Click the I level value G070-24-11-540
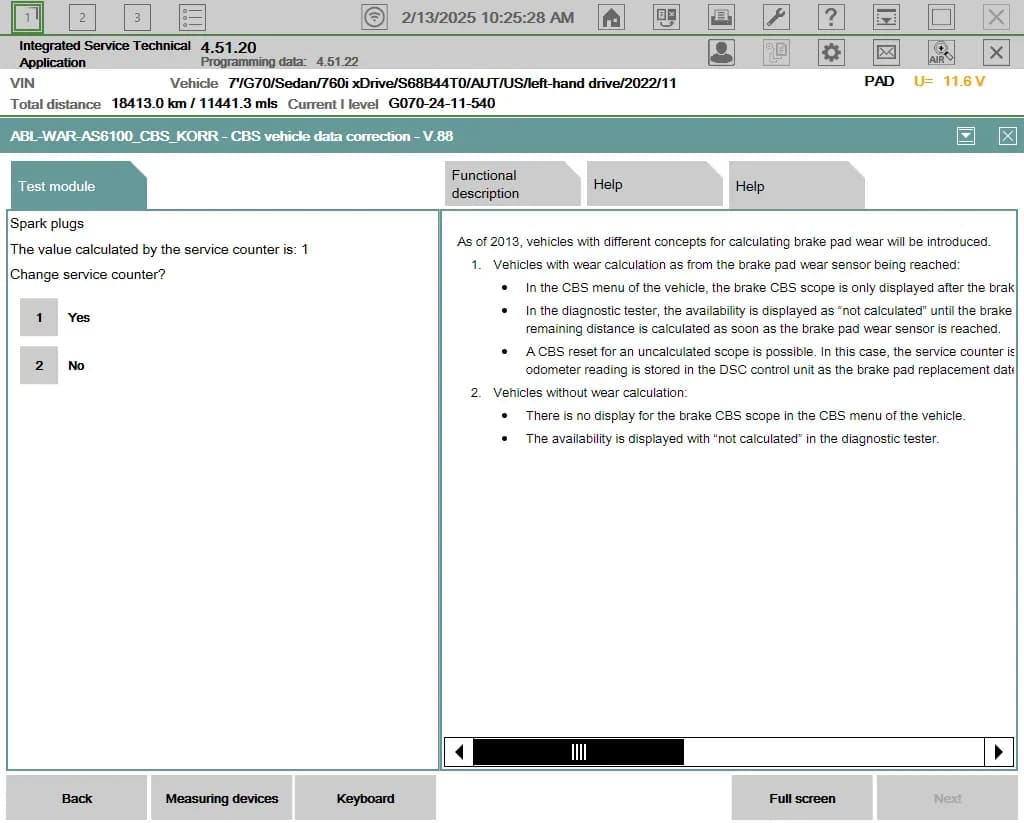This screenshot has width=1024, height=823. [441, 103]
